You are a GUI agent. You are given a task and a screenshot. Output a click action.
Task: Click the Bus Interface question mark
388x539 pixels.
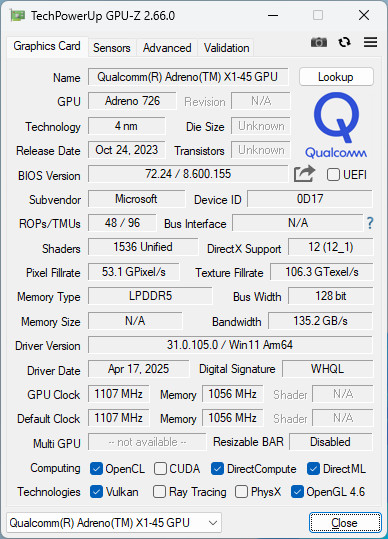(x=370, y=223)
